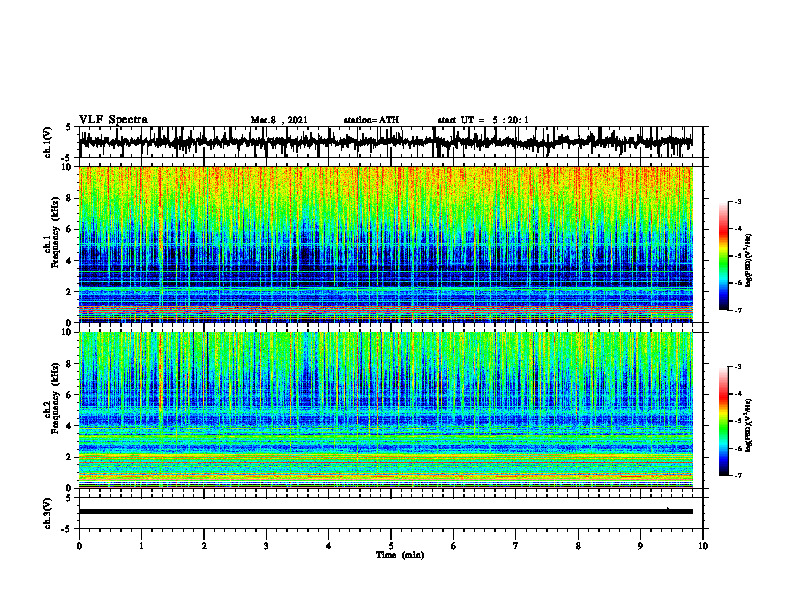Click the black ch.3 voltage trace bar
792x612 pixels.
[x=385, y=512]
